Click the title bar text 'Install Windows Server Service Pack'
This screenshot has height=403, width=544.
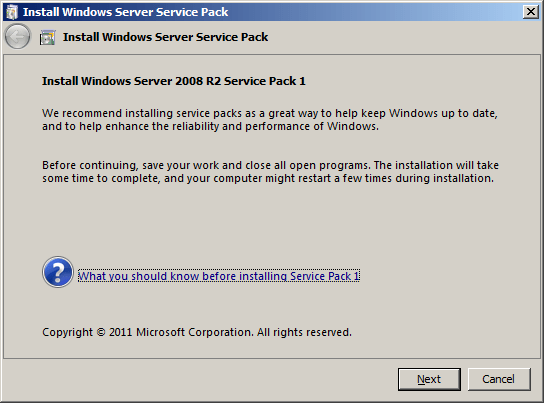pos(126,12)
